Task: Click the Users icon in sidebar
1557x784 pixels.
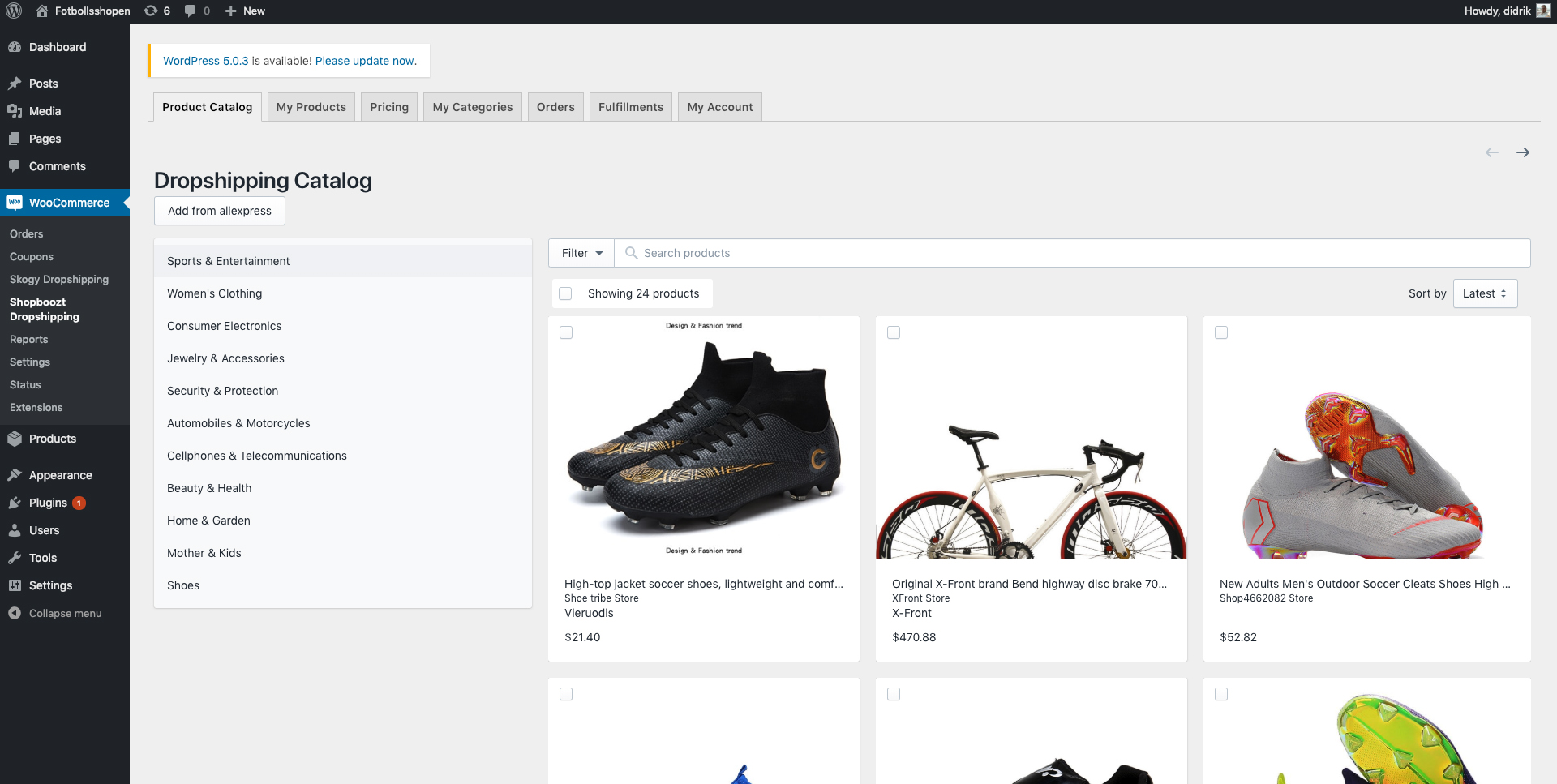Action: (15, 530)
